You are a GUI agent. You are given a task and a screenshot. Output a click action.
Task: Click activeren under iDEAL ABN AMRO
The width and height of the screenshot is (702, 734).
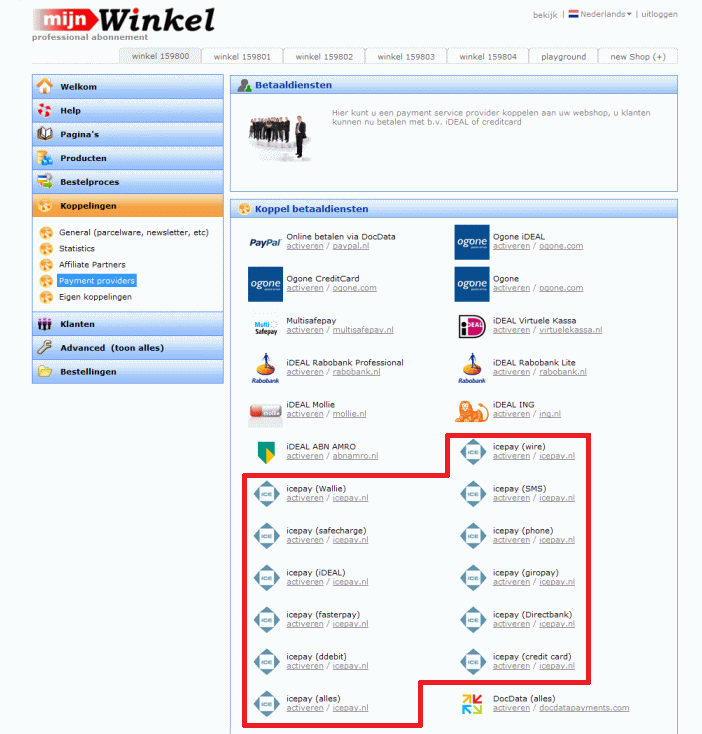(x=305, y=455)
